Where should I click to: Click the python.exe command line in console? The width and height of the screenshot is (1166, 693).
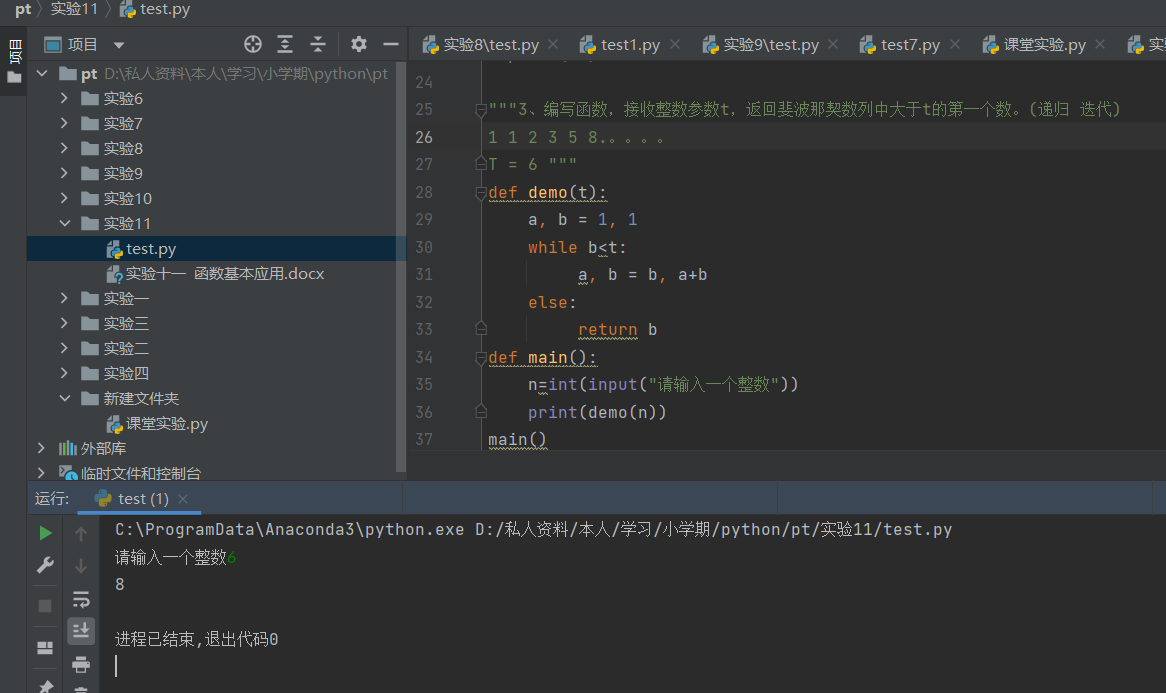pyautogui.click(x=534, y=529)
